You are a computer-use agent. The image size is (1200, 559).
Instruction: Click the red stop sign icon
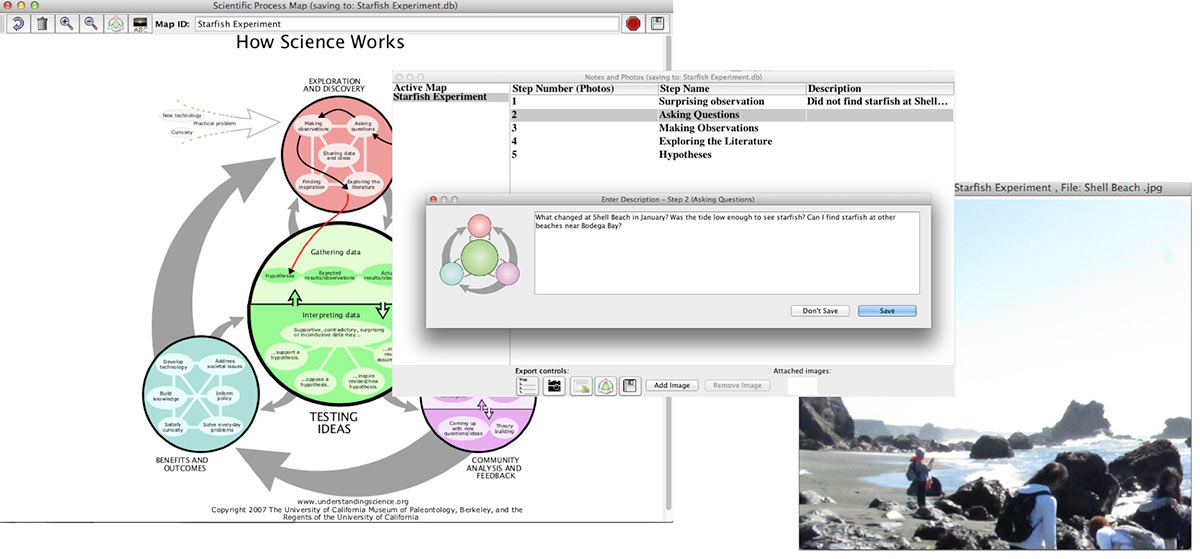point(633,23)
